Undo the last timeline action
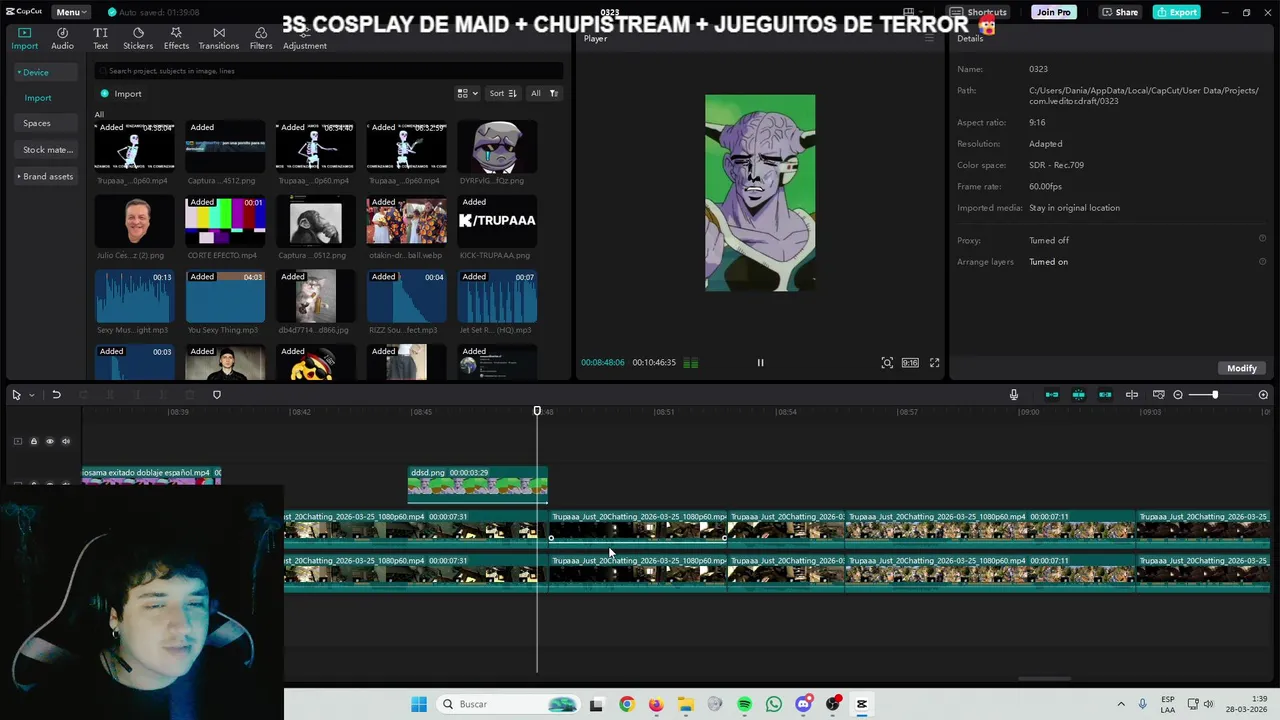This screenshot has height=720, width=1280. click(x=56, y=395)
